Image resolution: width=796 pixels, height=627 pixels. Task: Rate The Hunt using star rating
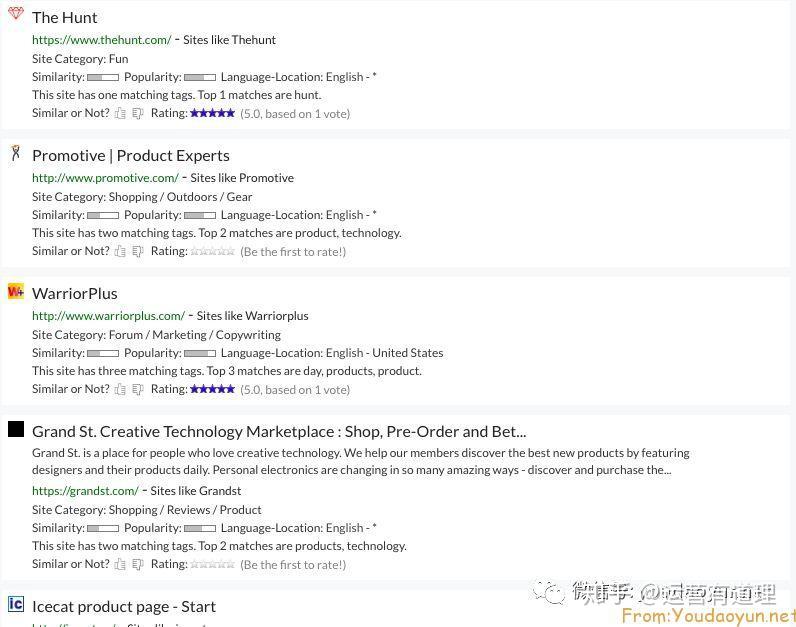(212, 113)
